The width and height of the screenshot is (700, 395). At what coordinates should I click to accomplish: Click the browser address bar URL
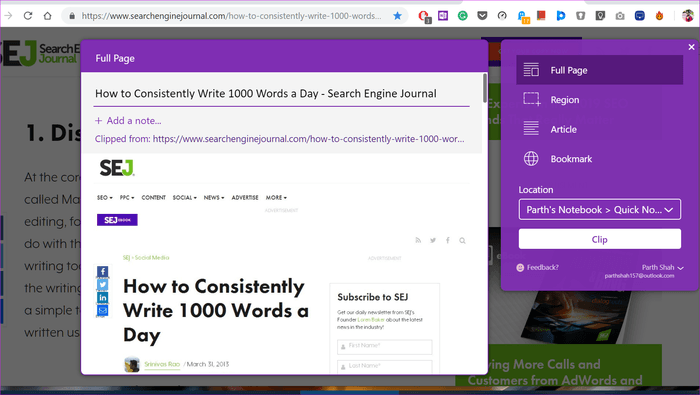pyautogui.click(x=231, y=16)
